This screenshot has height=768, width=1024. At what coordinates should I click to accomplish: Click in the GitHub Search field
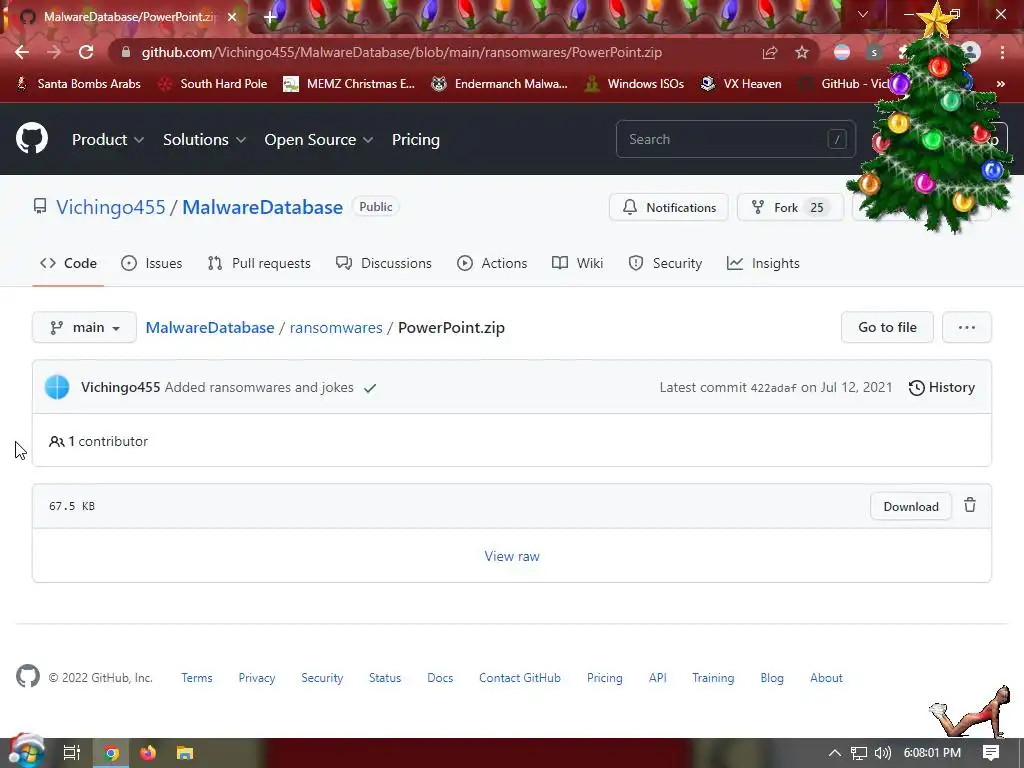point(735,139)
